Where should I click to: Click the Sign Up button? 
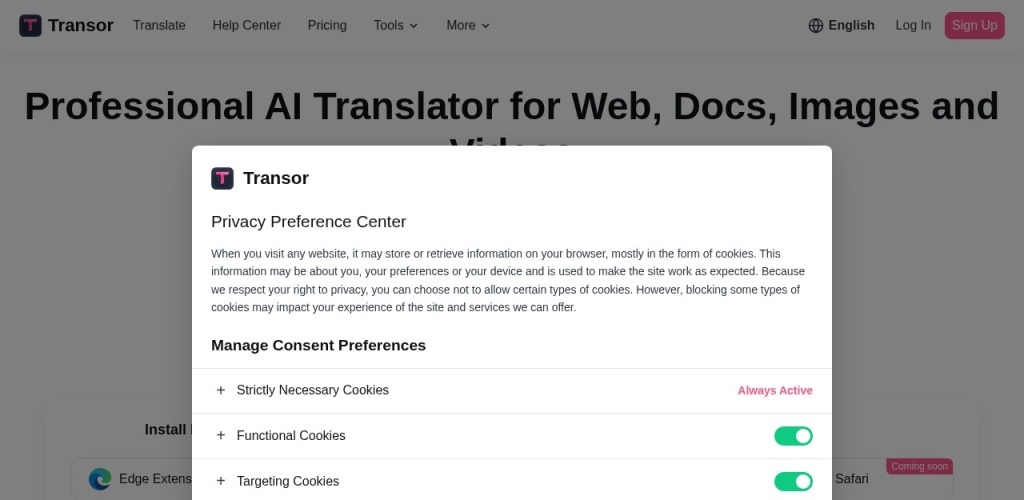974,25
